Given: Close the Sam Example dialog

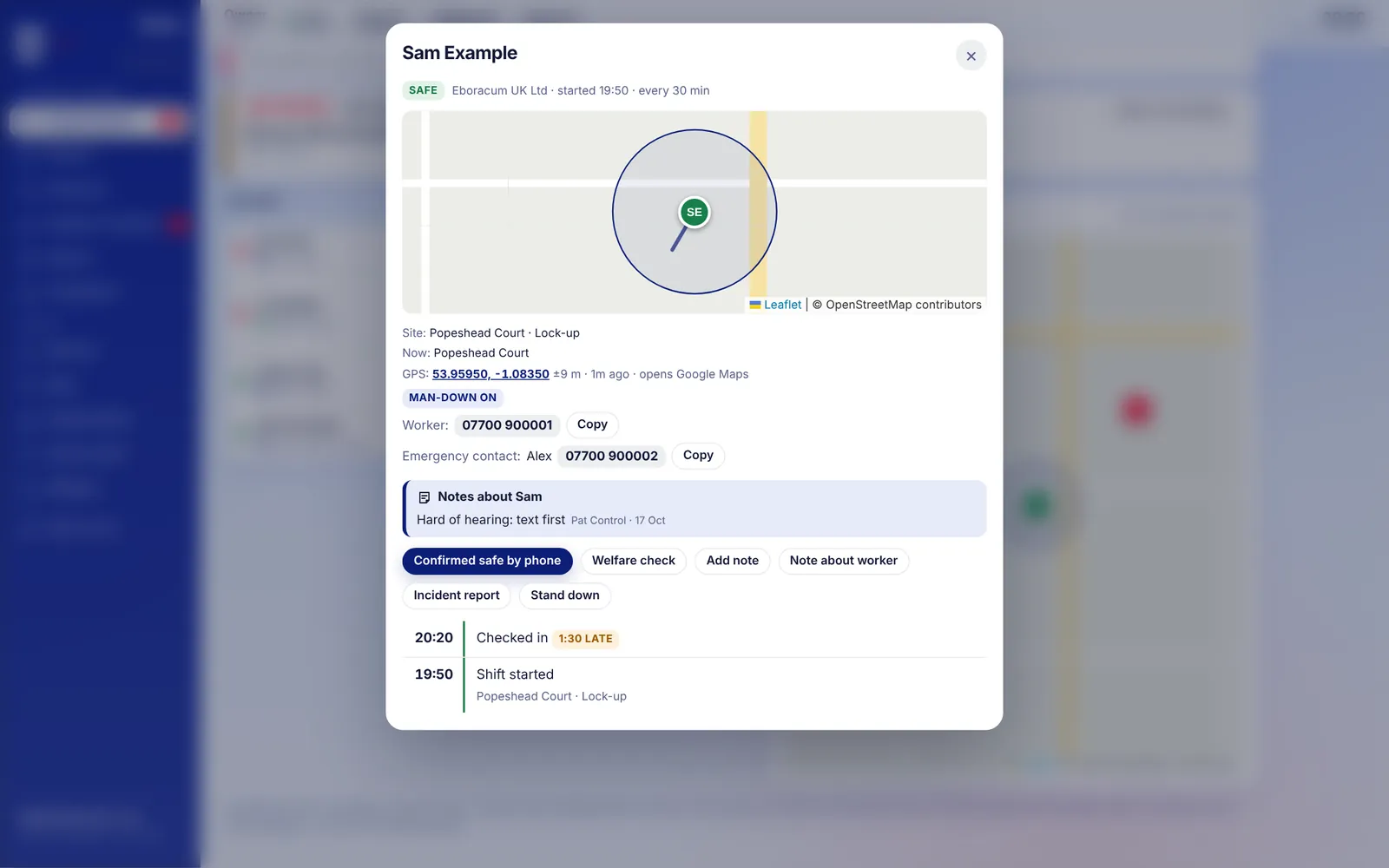Looking at the screenshot, I should [971, 56].
